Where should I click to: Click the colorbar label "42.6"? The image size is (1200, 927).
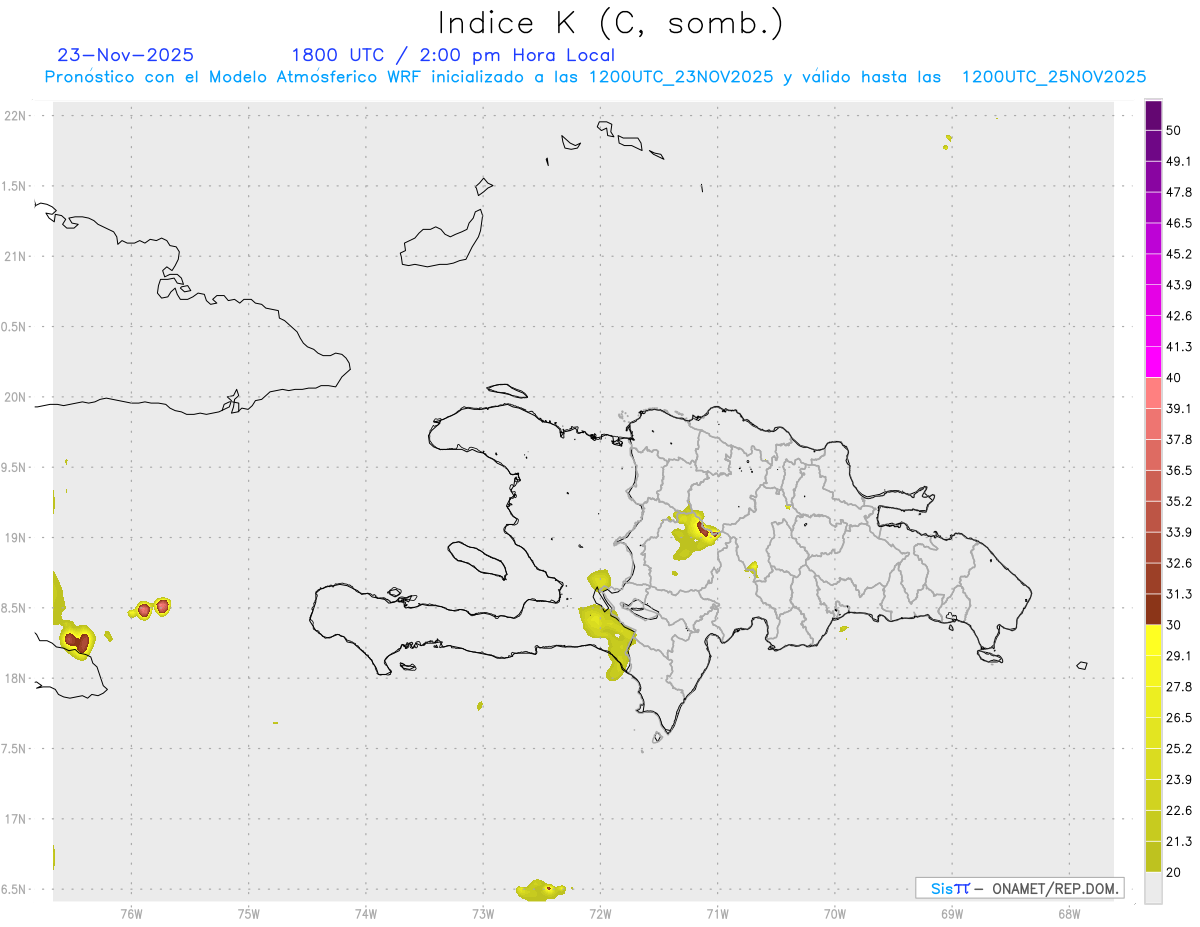[1179, 316]
